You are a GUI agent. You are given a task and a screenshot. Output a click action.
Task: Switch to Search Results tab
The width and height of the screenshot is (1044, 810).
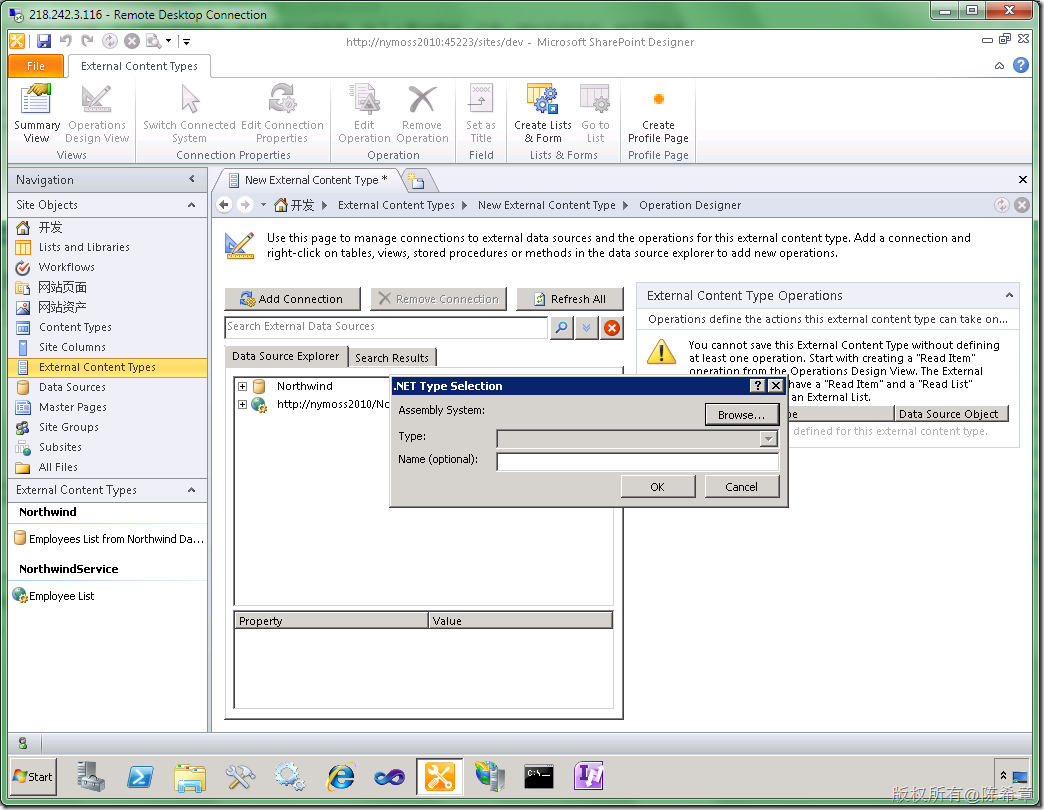pyautogui.click(x=392, y=357)
